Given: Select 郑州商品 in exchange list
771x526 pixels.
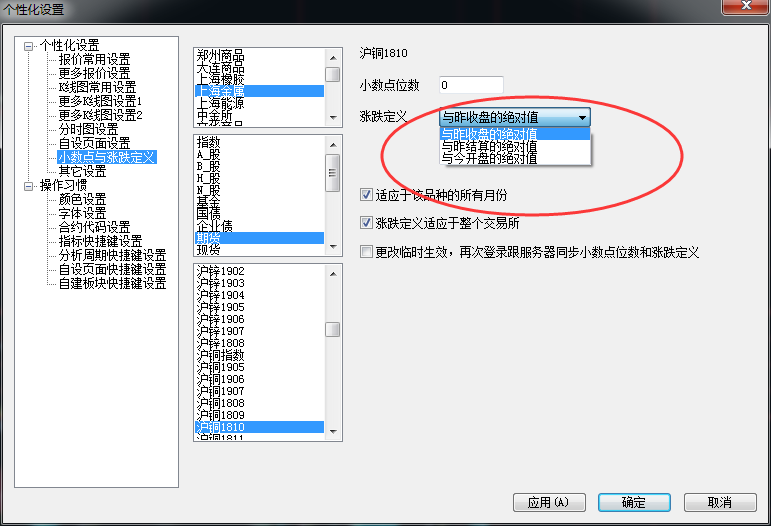Looking at the screenshot, I should coord(220,55).
